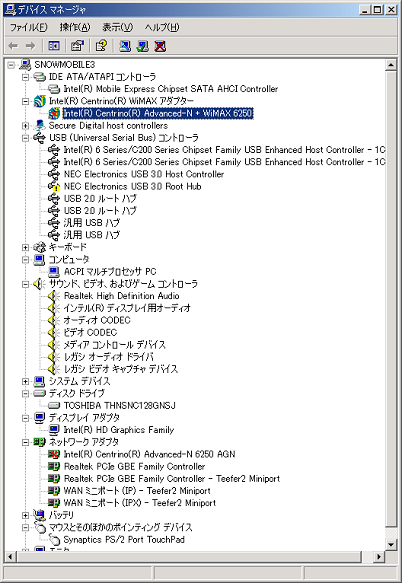Click the vertical scrollbar down arrow

pos(390,545)
